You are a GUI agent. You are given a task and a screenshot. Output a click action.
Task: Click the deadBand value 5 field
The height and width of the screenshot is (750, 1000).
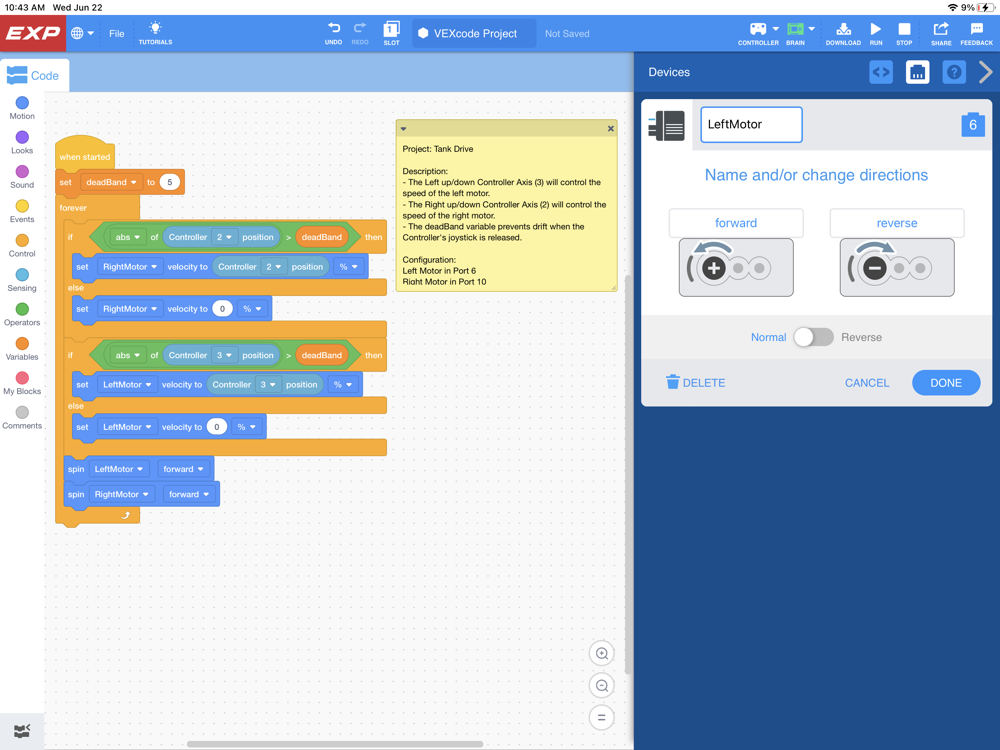170,182
